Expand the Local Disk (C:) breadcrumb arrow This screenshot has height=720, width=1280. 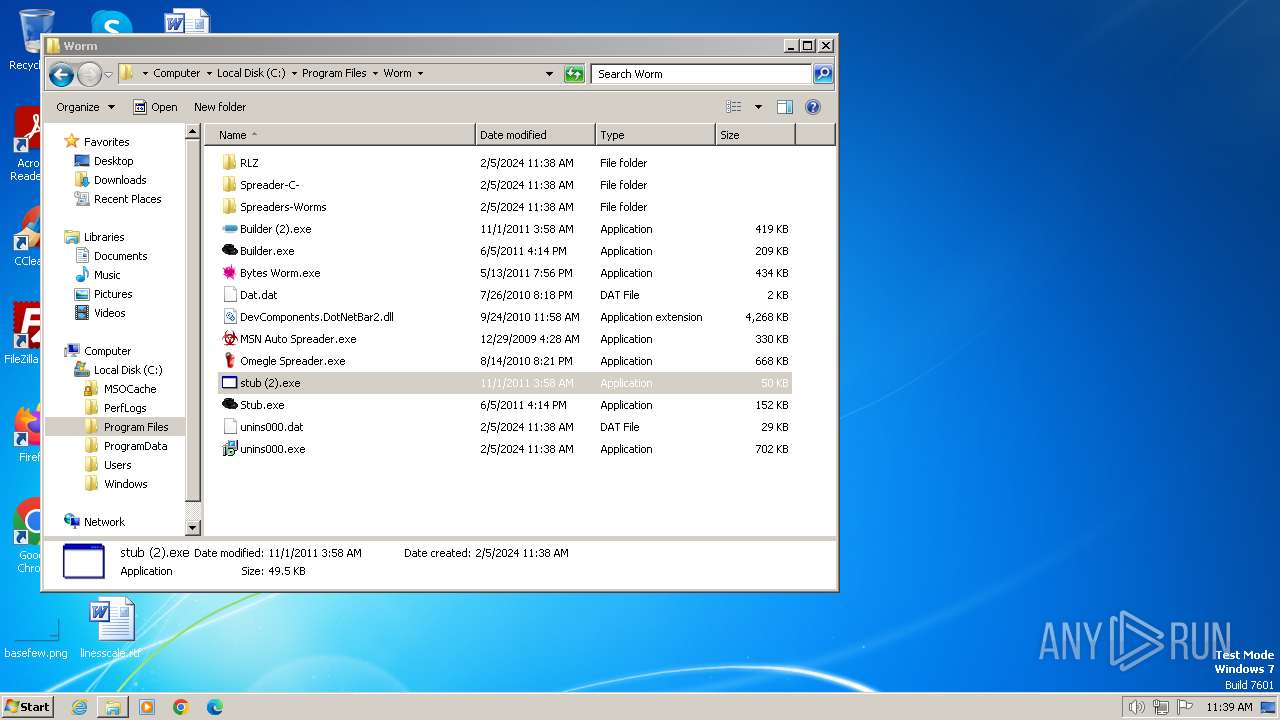tap(293, 74)
